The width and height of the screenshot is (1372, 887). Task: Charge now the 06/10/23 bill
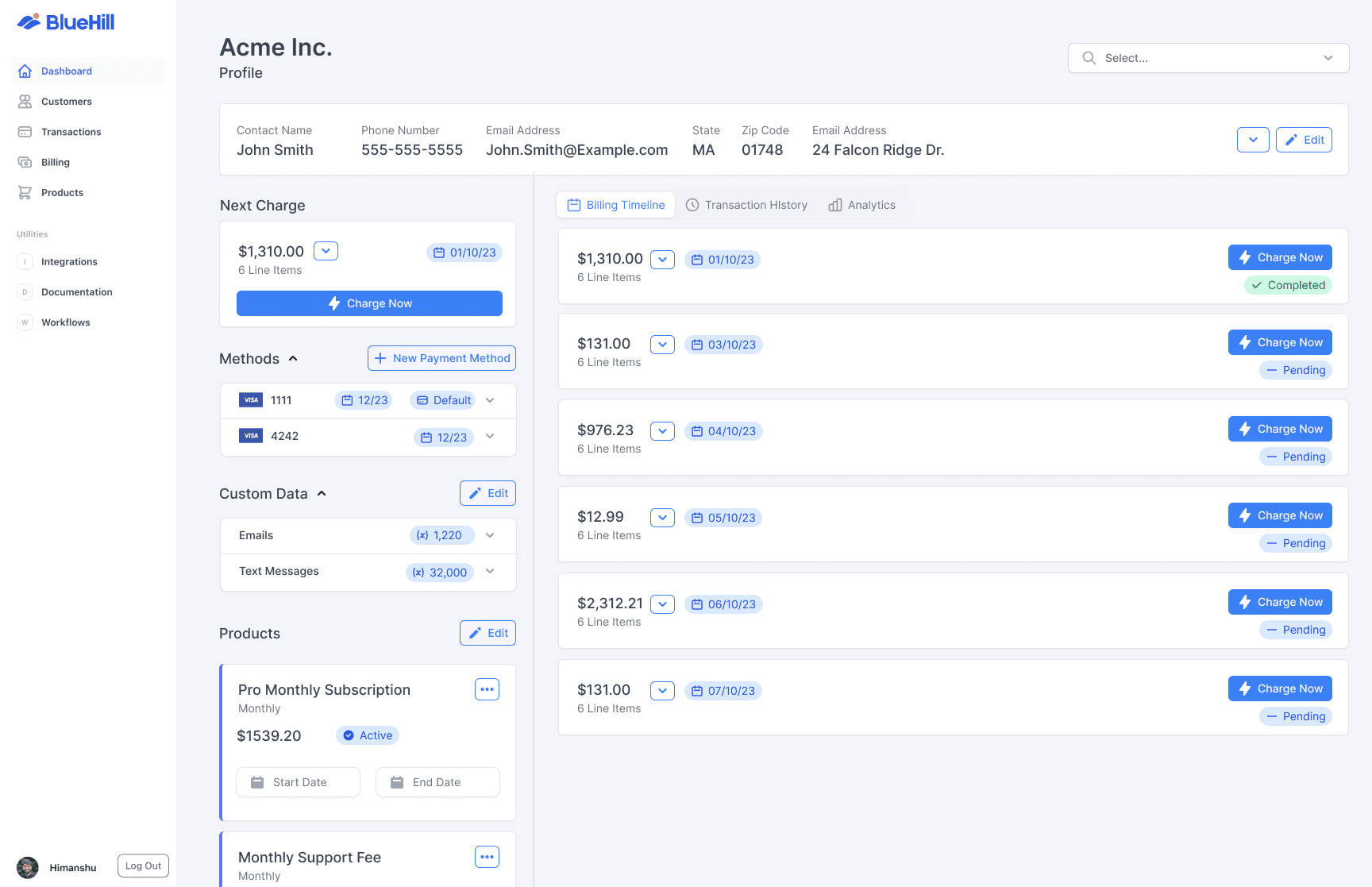click(1280, 602)
